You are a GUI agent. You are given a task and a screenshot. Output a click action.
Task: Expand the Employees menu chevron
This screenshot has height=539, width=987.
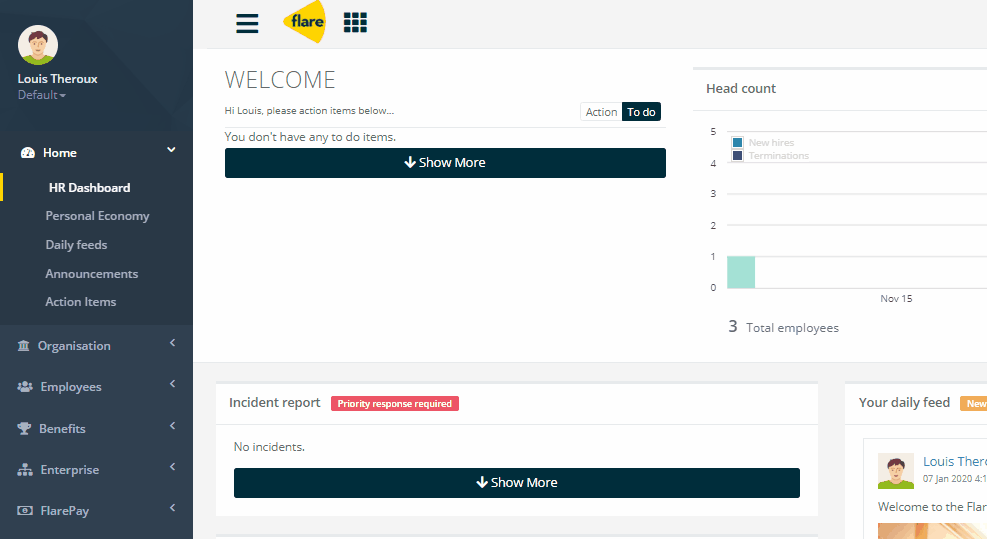coord(172,383)
